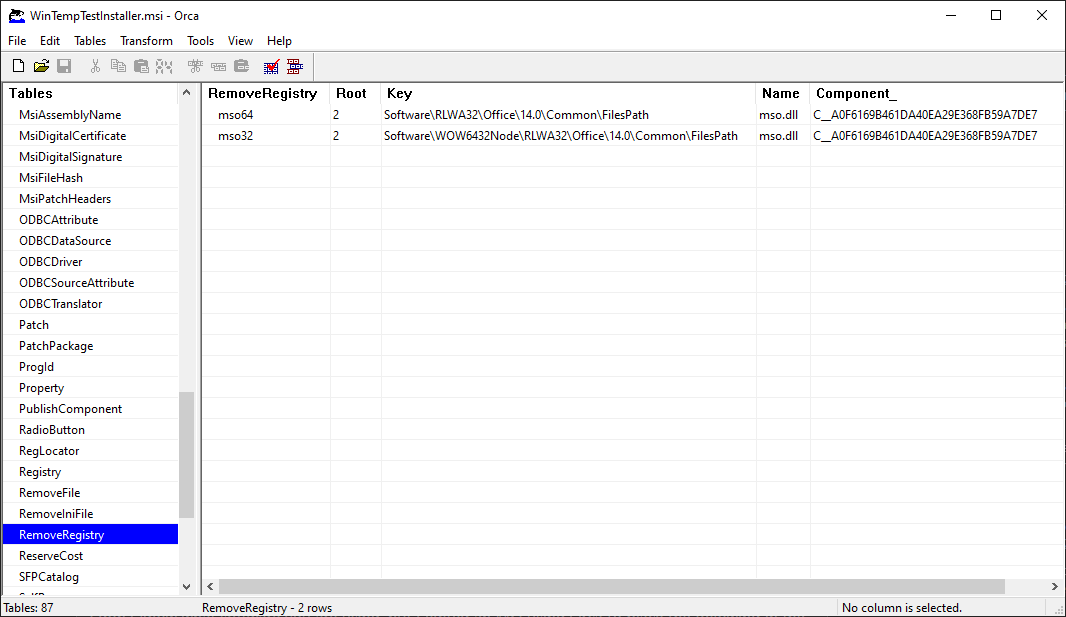Open a database with the folder icon

point(41,66)
